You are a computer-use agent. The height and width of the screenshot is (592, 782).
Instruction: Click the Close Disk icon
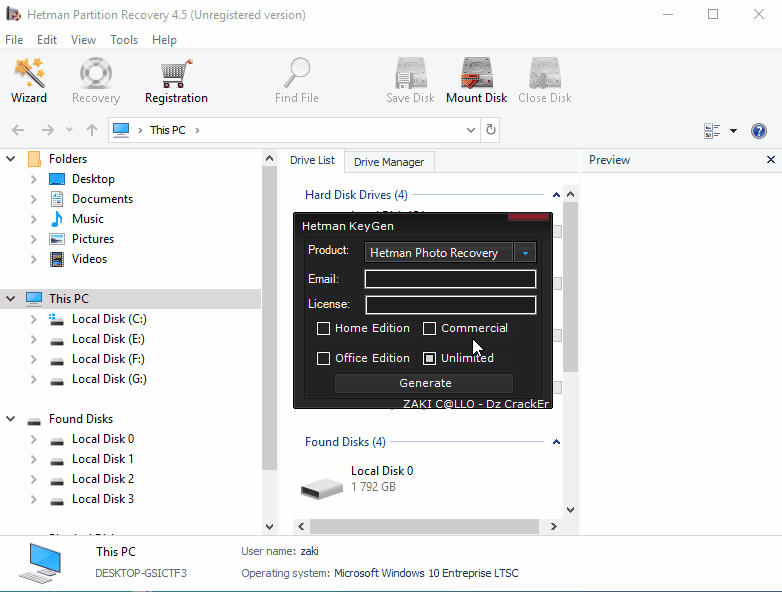(545, 73)
